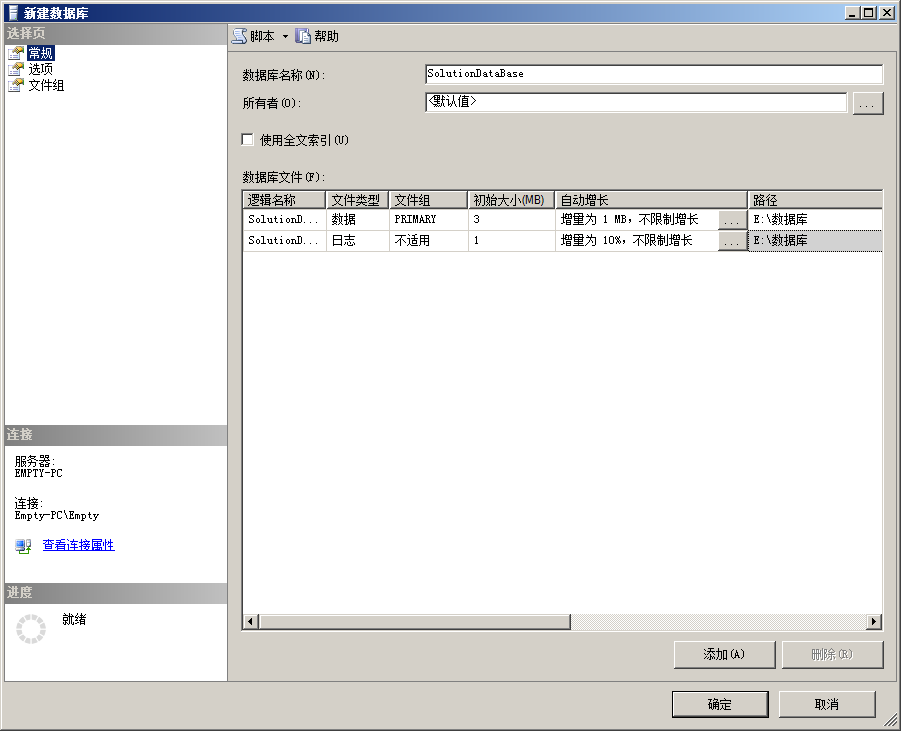Browse for owner with ellipsis button
The height and width of the screenshot is (731, 901).
(867, 103)
